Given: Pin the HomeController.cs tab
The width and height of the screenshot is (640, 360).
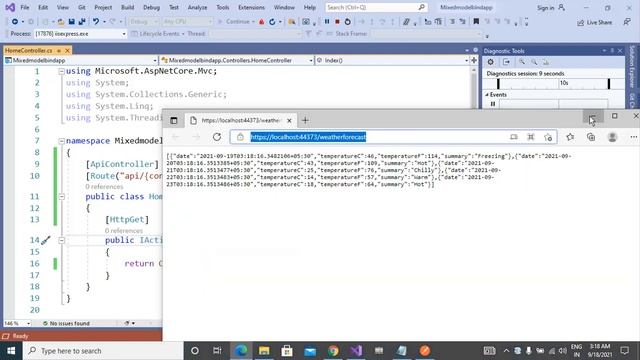Looking at the screenshot, I should pos(59,51).
